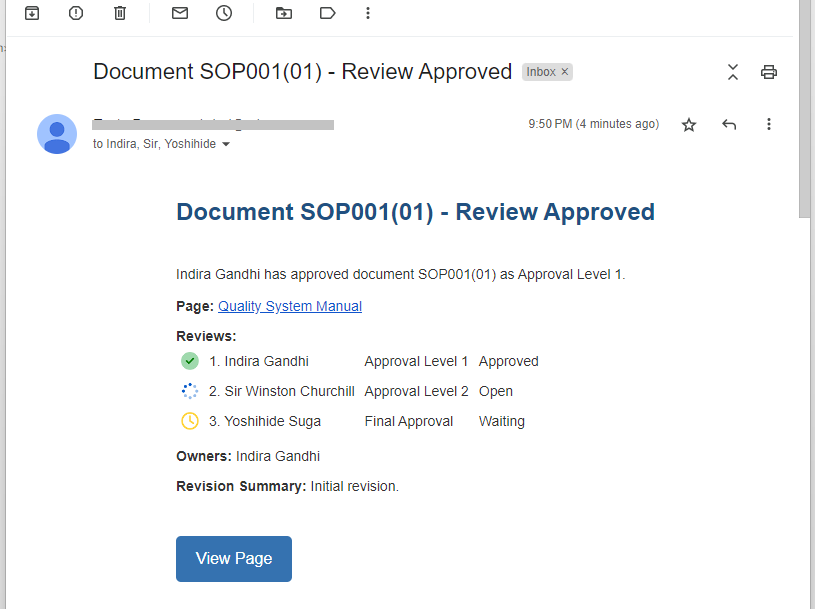Reply using the arrow icon
This screenshot has width=815, height=609.
coord(729,125)
